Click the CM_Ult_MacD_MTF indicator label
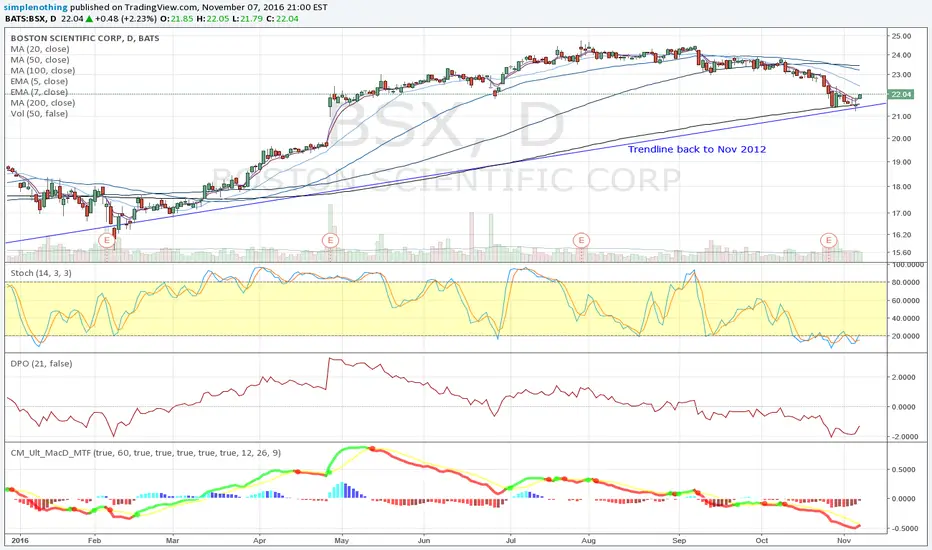932x550 pixels. pos(146,453)
